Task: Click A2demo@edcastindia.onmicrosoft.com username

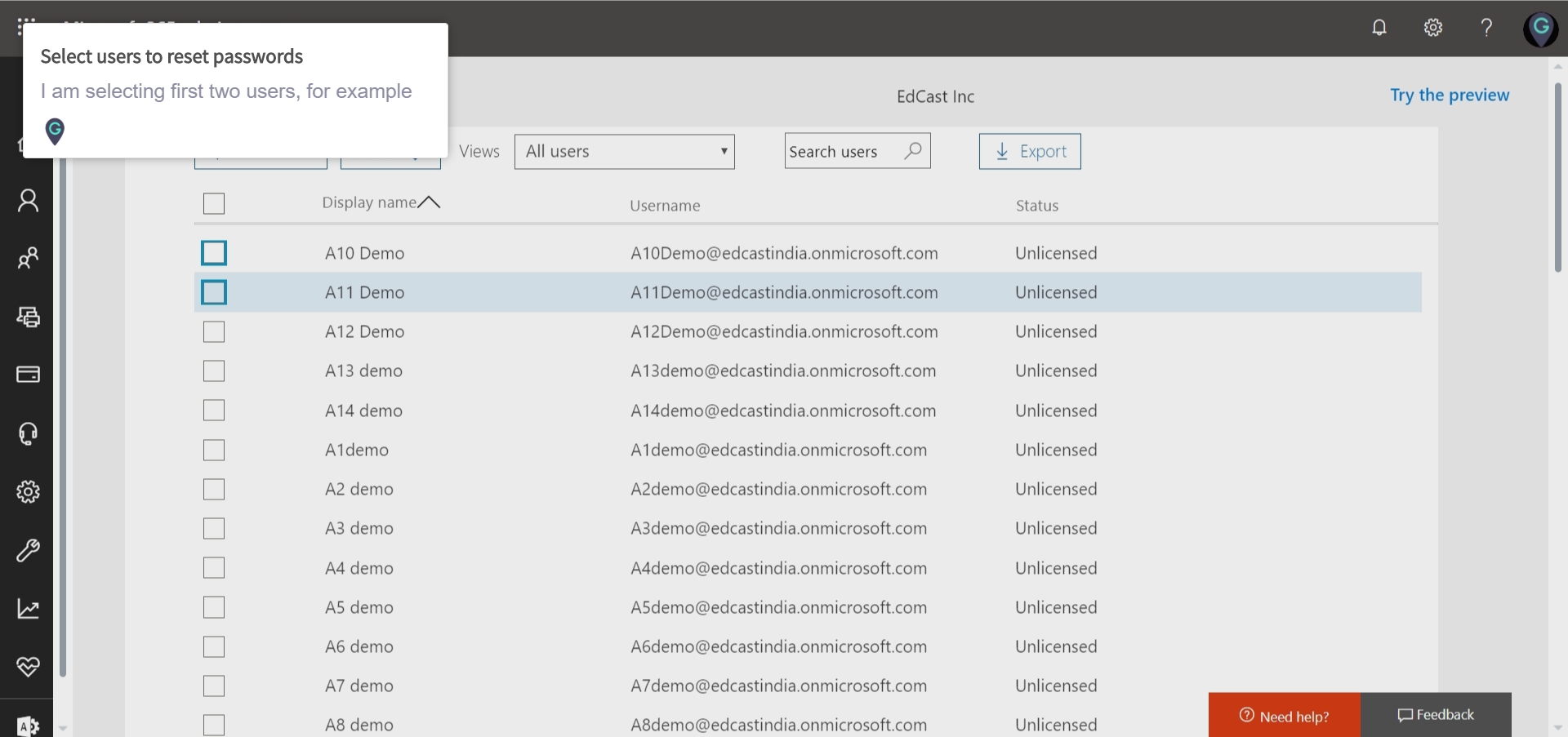Action: click(x=778, y=489)
